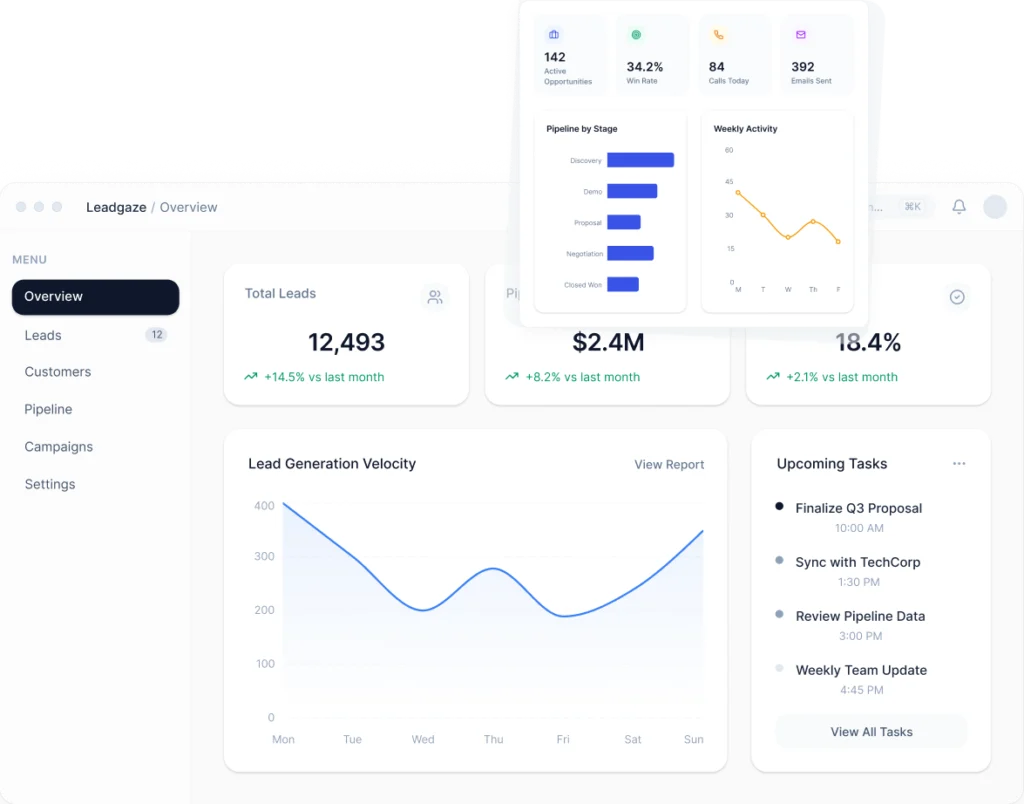The height and width of the screenshot is (804, 1024).
Task: Open the notifications bell icon
Action: pos(959,206)
